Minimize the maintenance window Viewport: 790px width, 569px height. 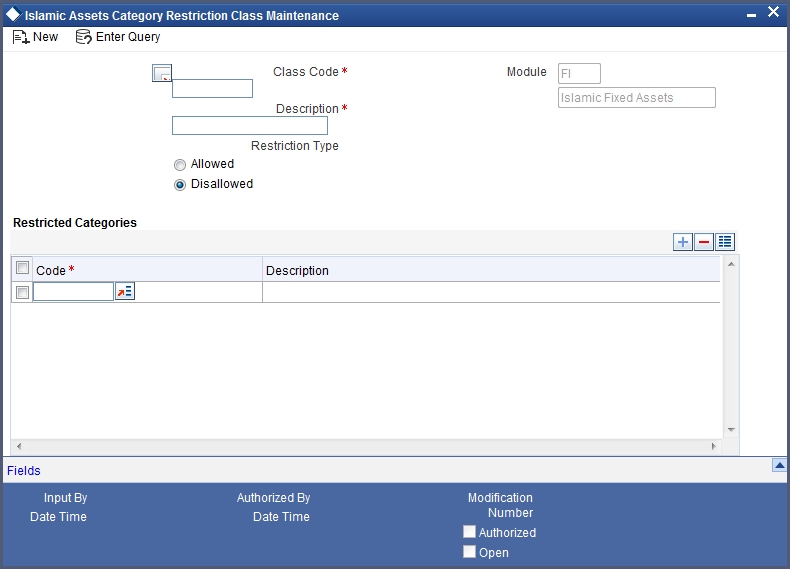[x=751, y=16]
